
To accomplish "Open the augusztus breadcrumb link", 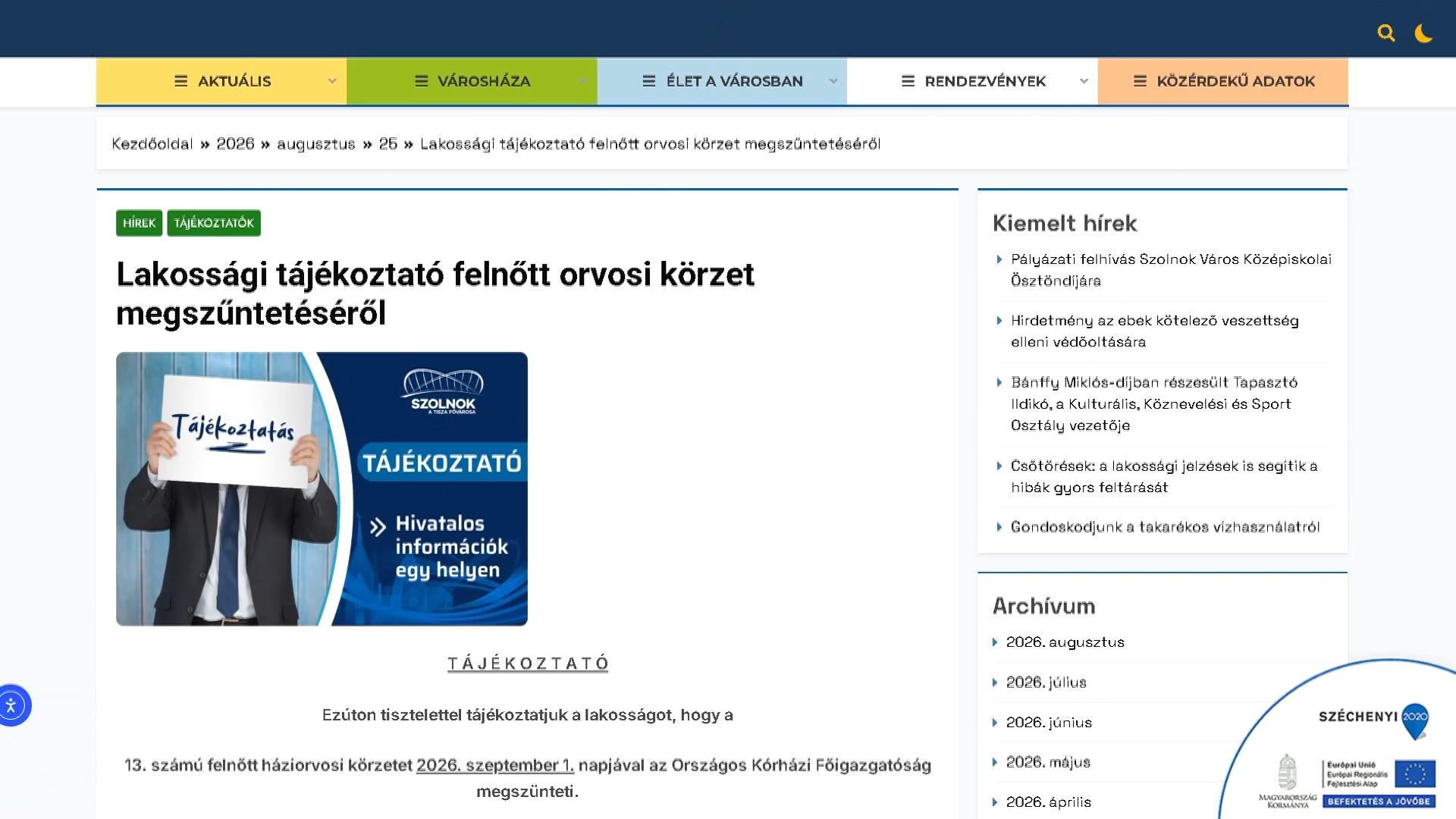I will 315,144.
